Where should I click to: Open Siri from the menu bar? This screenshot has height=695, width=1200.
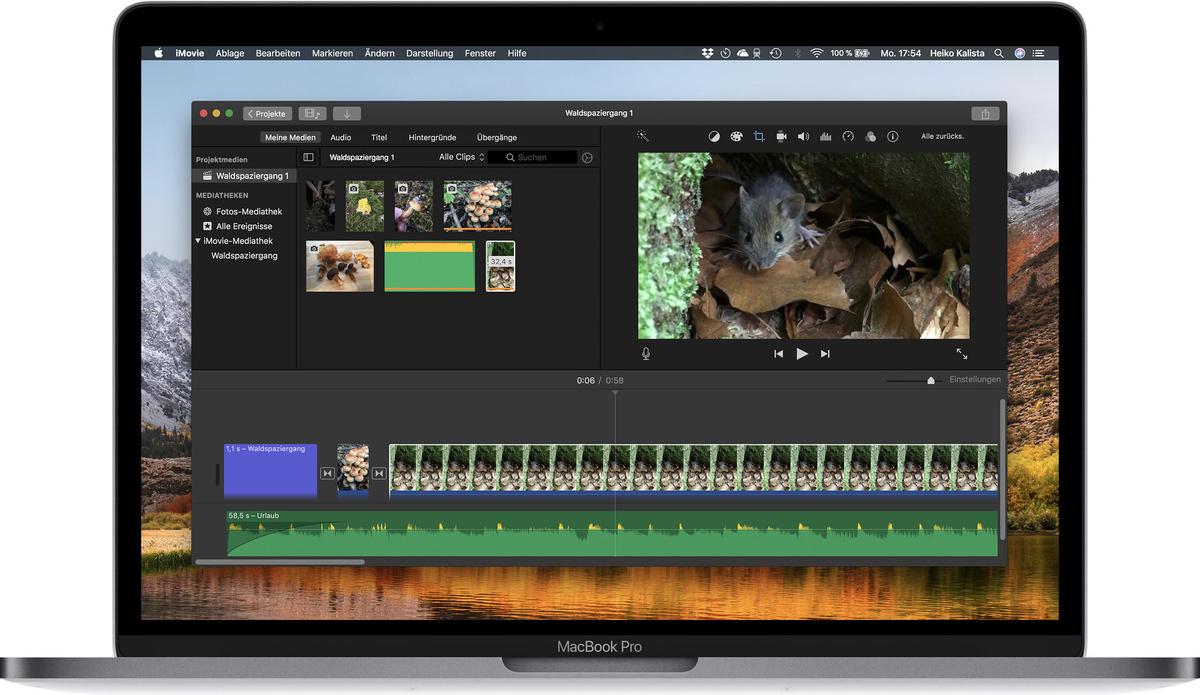[1020, 53]
